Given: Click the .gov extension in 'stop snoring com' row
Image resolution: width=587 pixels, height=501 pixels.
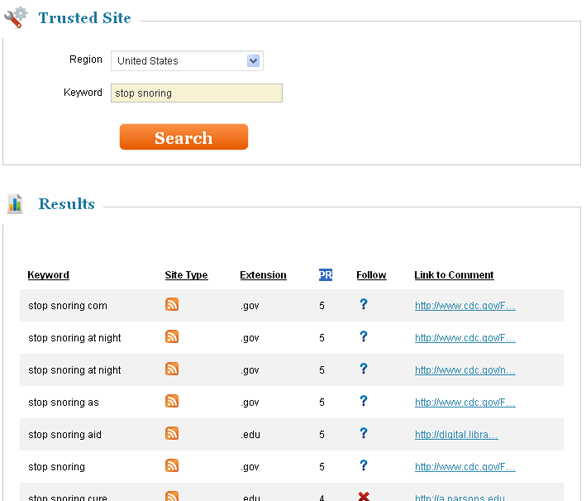Looking at the screenshot, I should tap(250, 306).
